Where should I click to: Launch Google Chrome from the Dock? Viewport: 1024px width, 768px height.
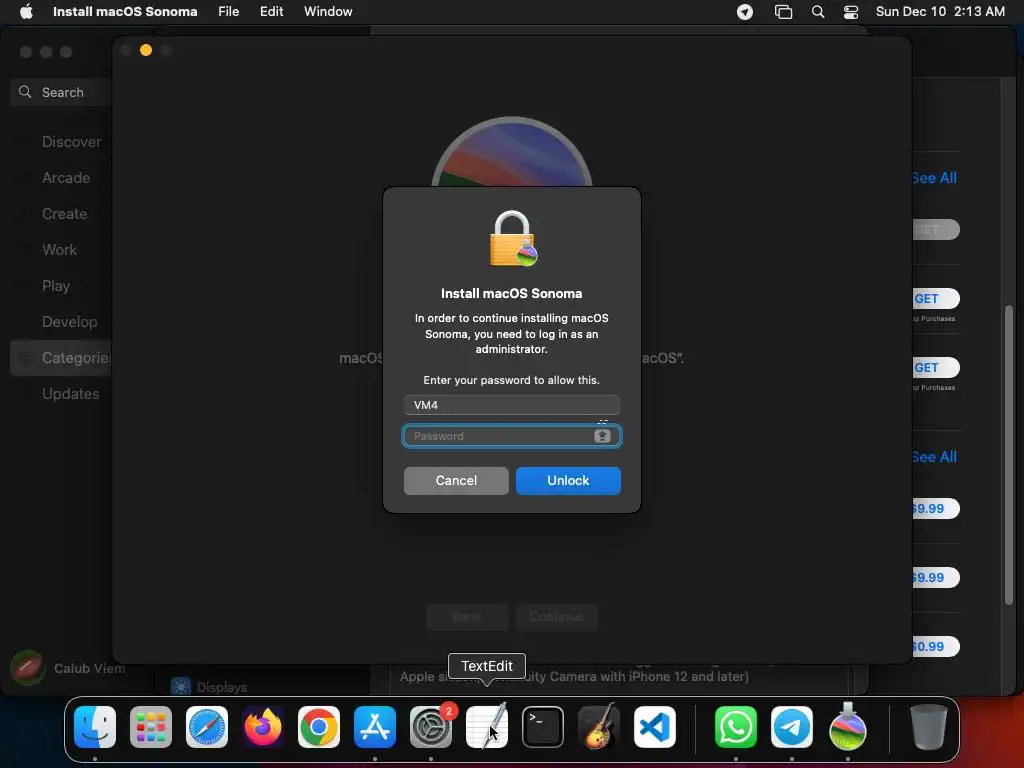319,727
